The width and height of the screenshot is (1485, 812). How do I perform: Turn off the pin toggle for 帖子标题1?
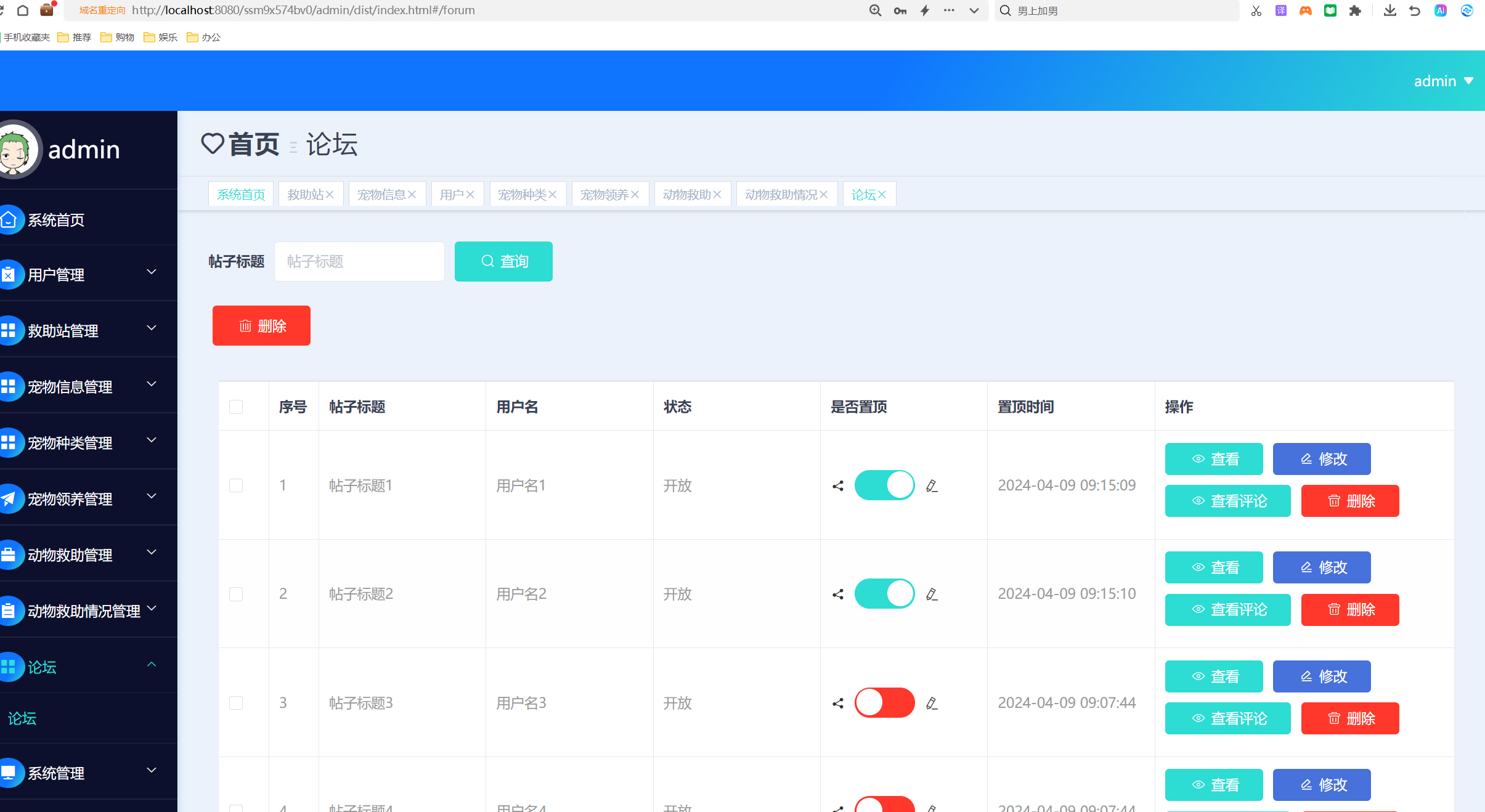pyautogui.click(x=884, y=485)
